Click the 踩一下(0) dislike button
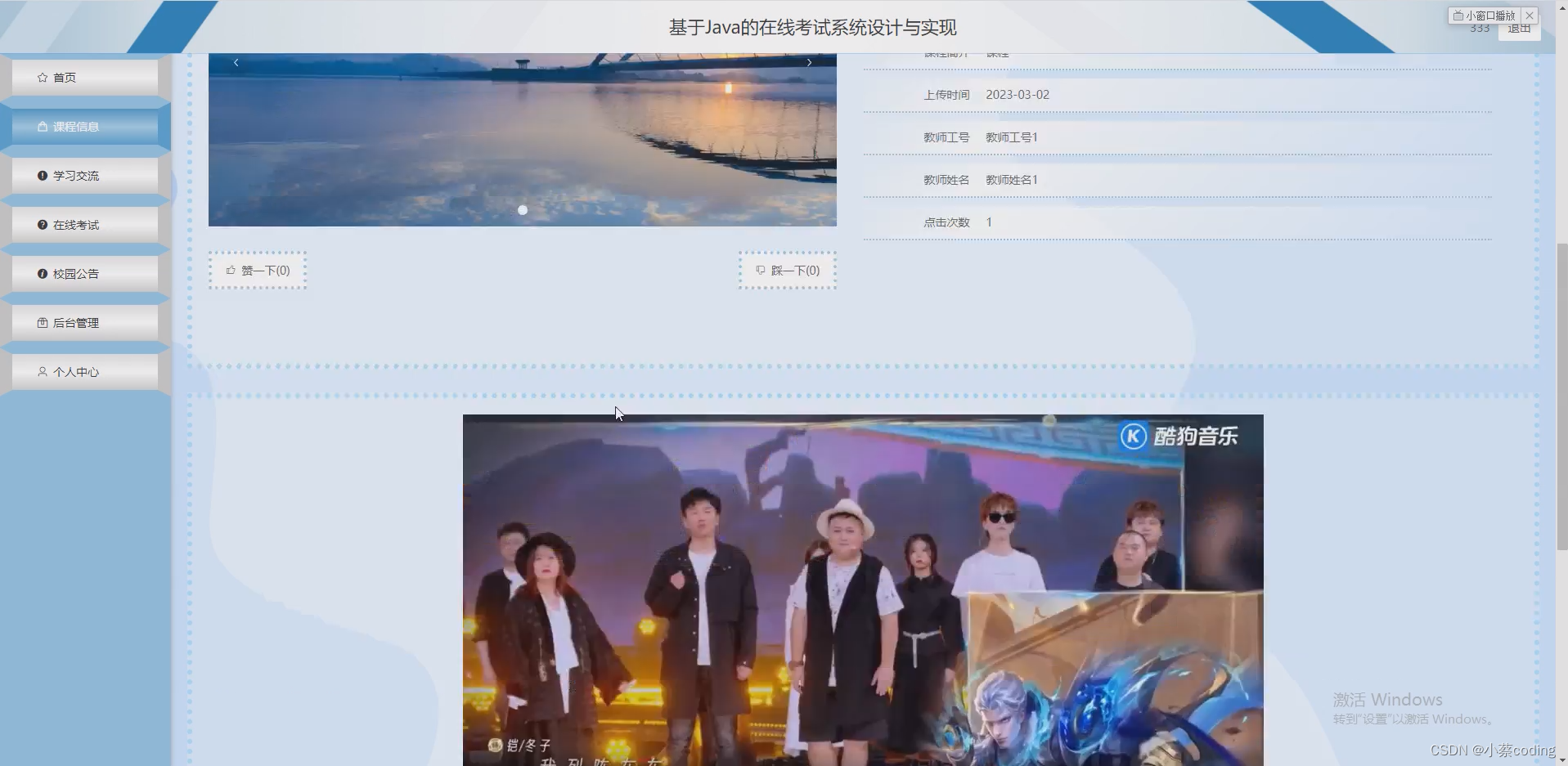This screenshot has height=766, width=1568. pyautogui.click(x=788, y=271)
